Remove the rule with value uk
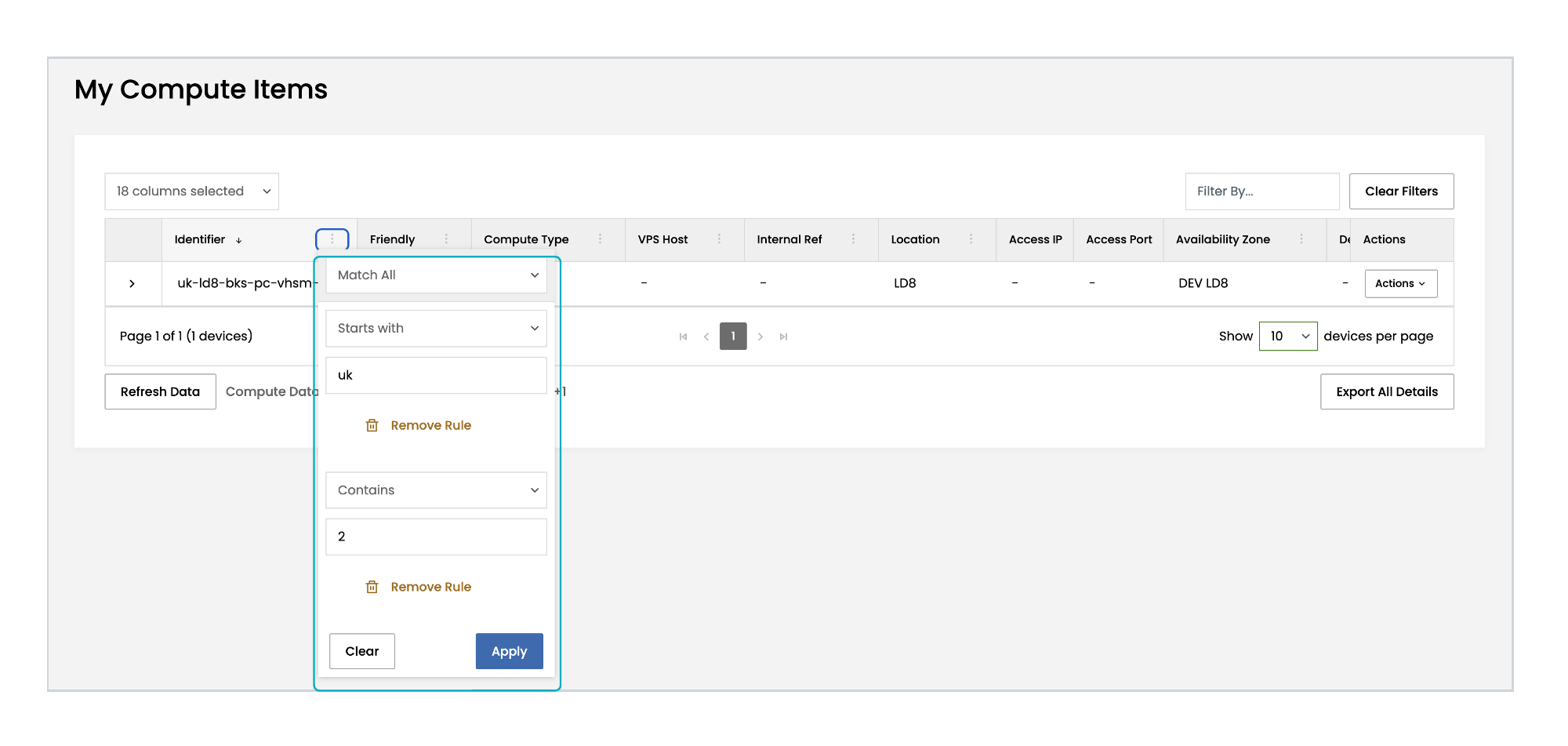1568x746 pixels. coord(419,425)
